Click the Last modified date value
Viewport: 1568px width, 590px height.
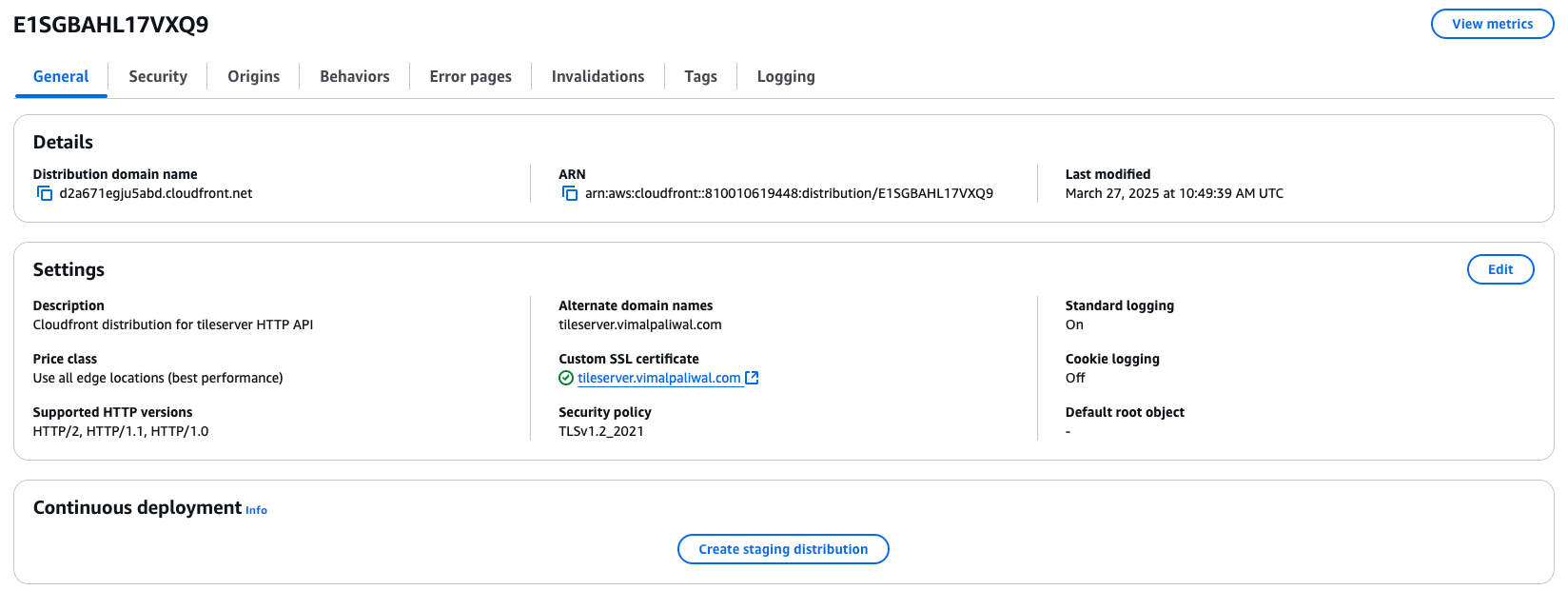click(1174, 193)
